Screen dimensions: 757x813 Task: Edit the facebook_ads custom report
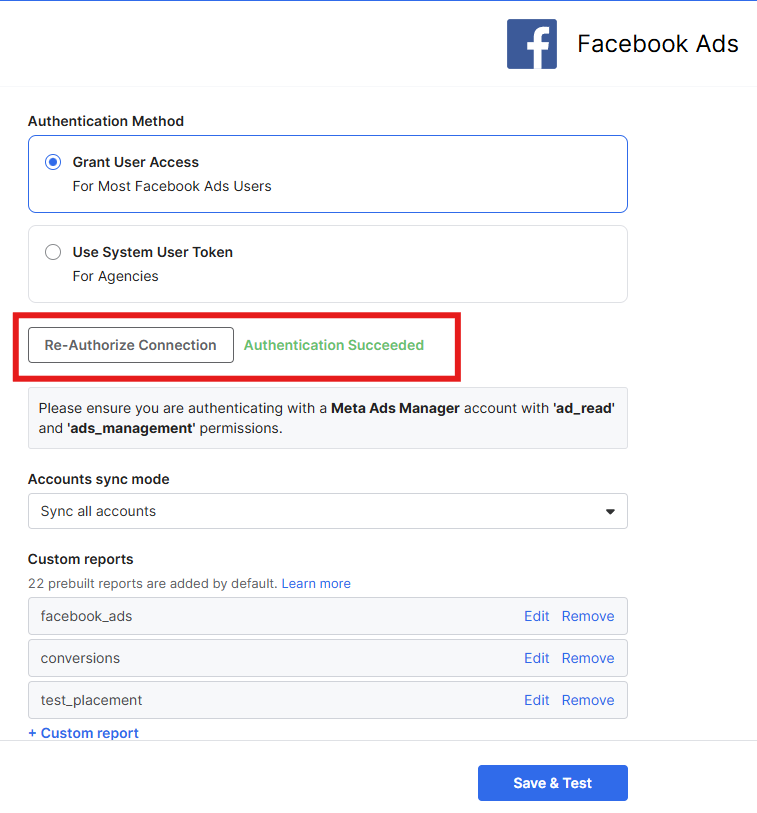click(536, 616)
